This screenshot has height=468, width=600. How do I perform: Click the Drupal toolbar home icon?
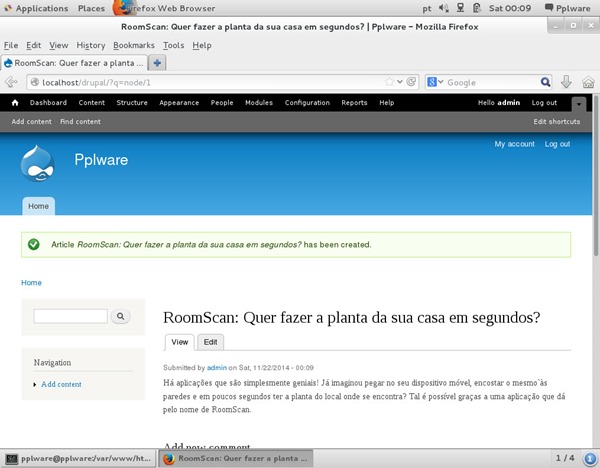pos(15,103)
